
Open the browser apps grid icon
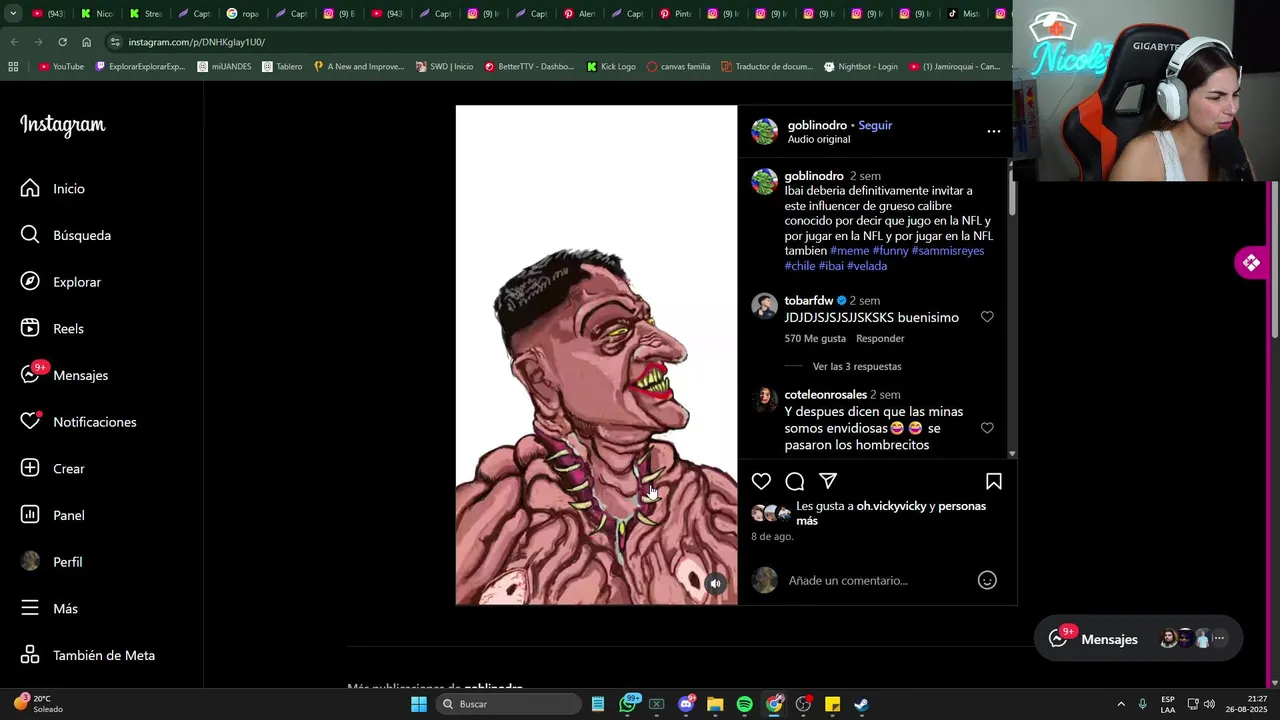[x=13, y=67]
